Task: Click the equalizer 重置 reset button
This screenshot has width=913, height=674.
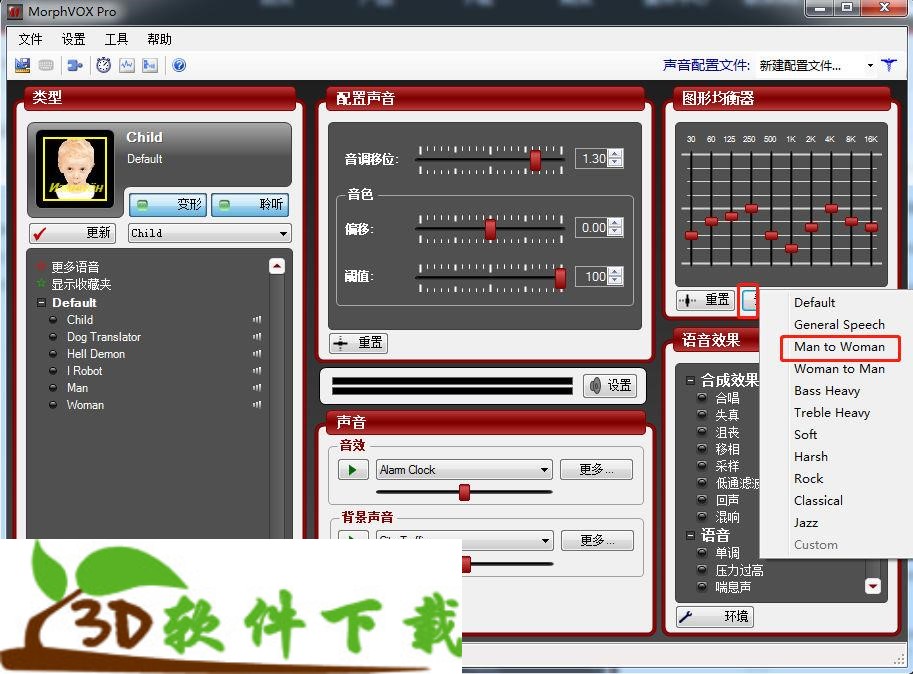Action: pos(705,300)
